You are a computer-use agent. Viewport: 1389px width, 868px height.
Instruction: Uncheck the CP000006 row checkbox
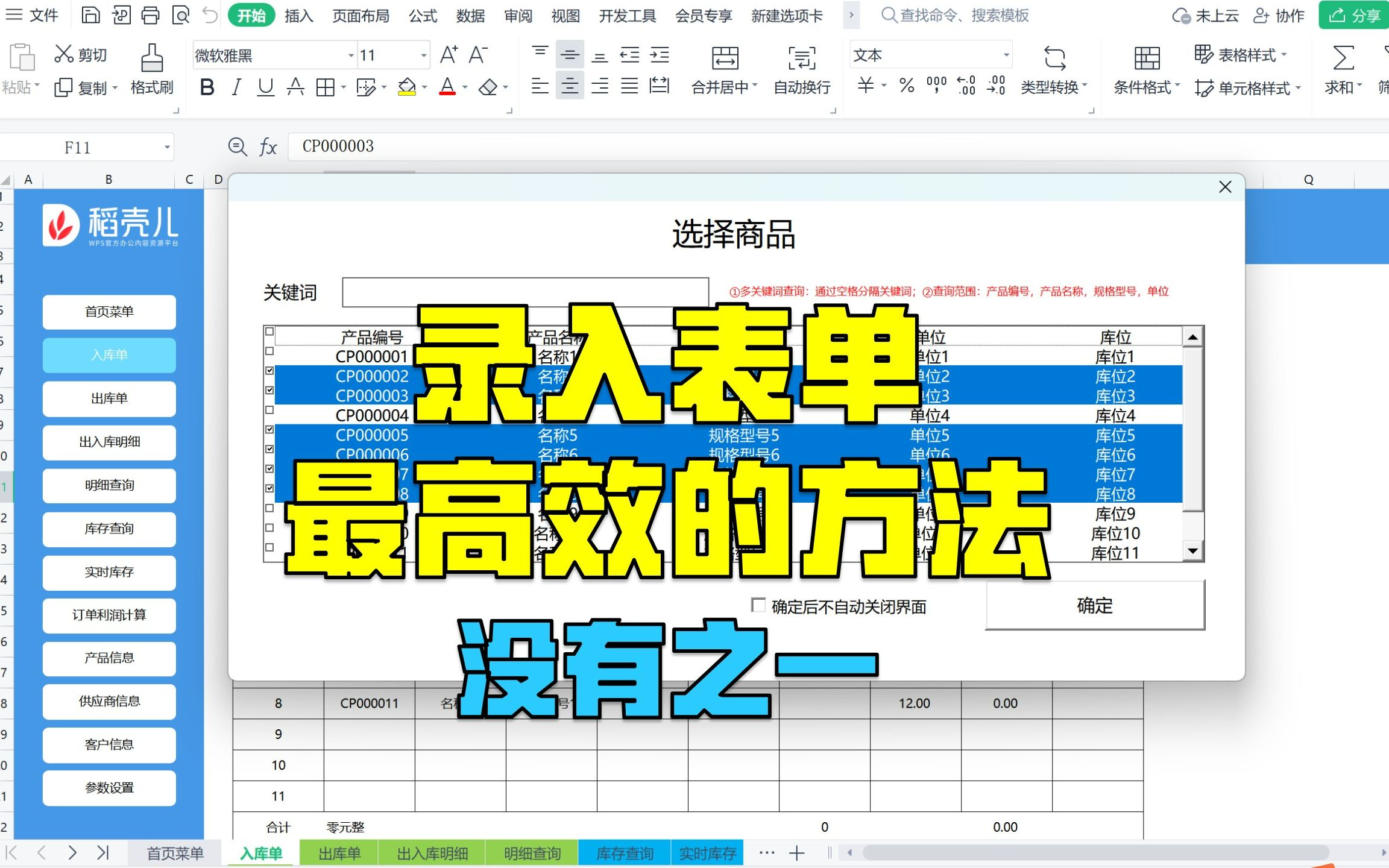269,449
